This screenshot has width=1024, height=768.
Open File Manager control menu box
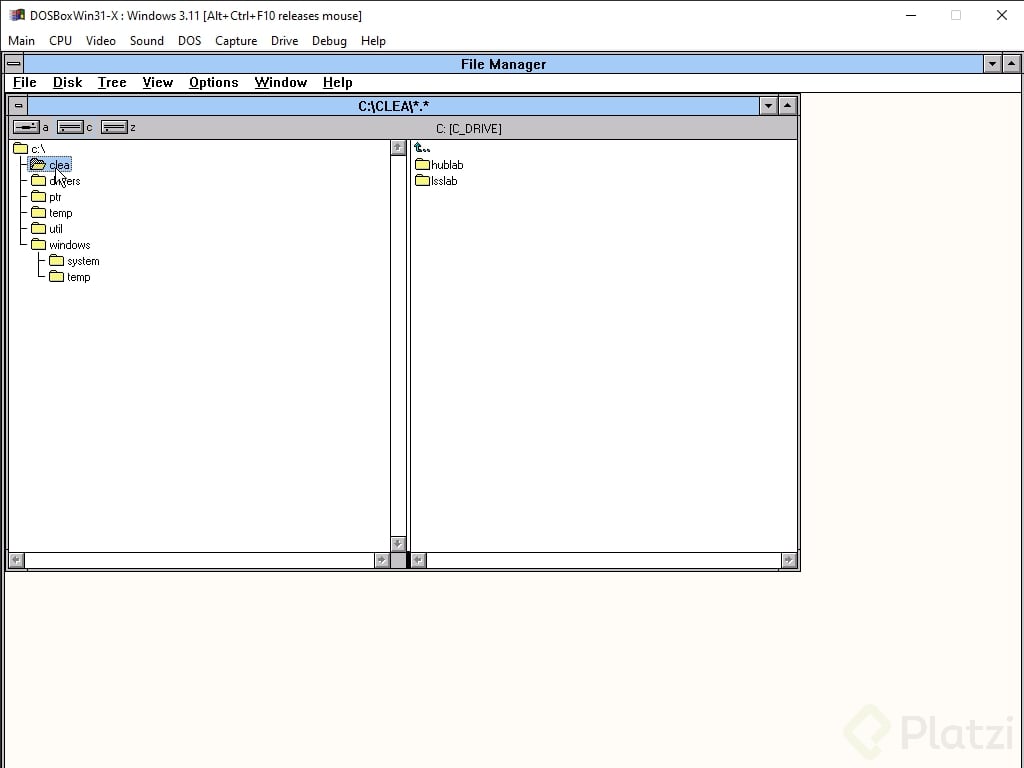pos(14,63)
